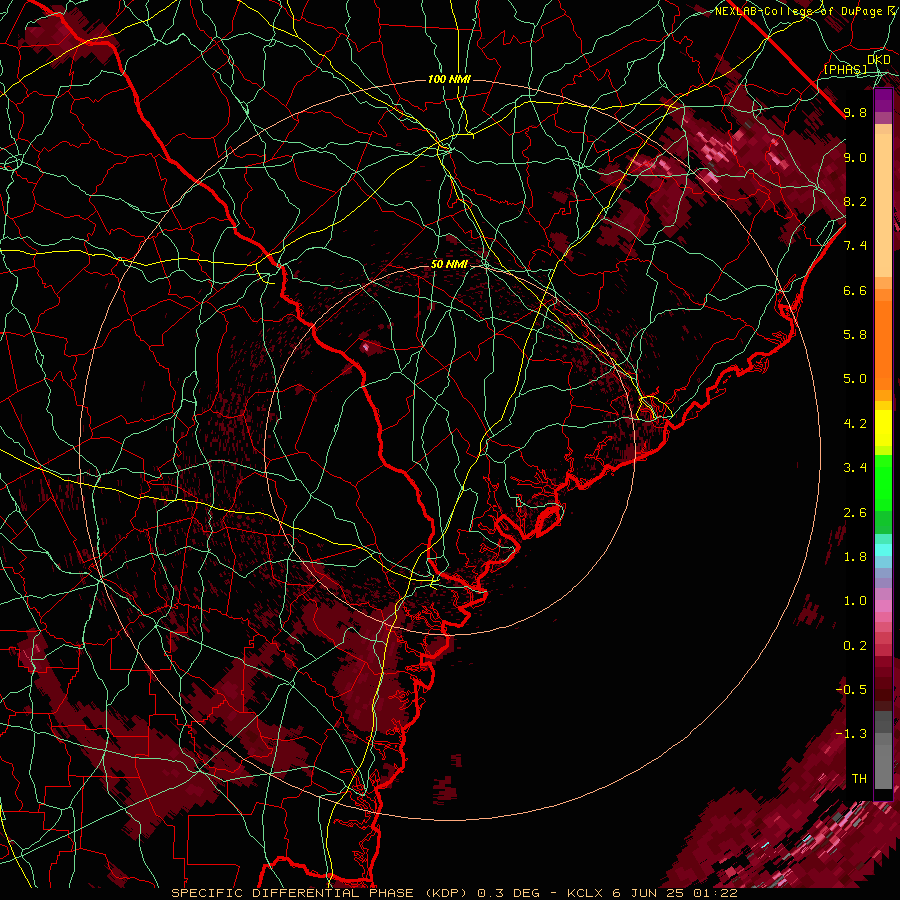Click the '50 NMI' range ring label
Screen dimensions: 900x900
tap(449, 264)
